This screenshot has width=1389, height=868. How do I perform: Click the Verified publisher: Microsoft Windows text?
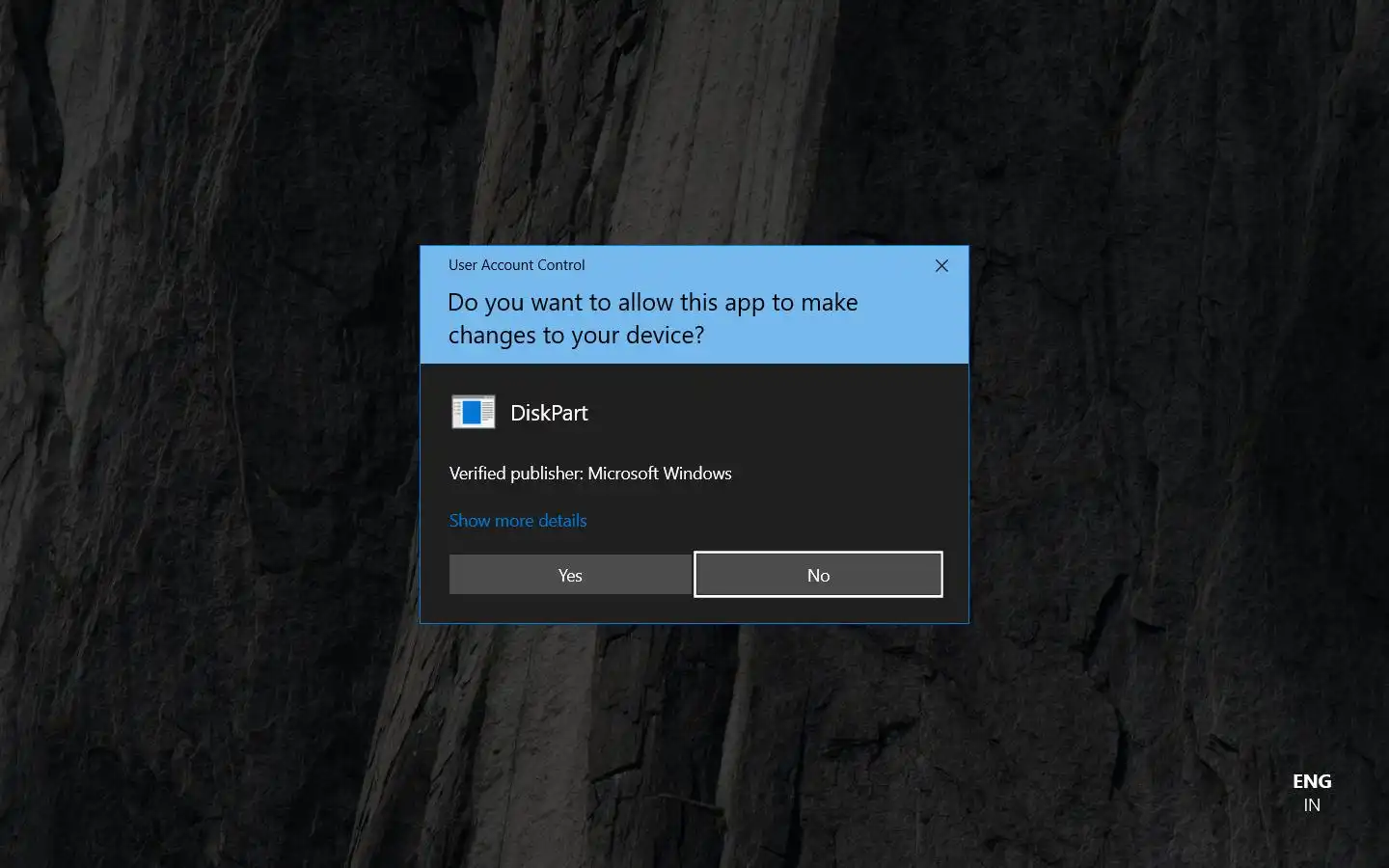(590, 474)
